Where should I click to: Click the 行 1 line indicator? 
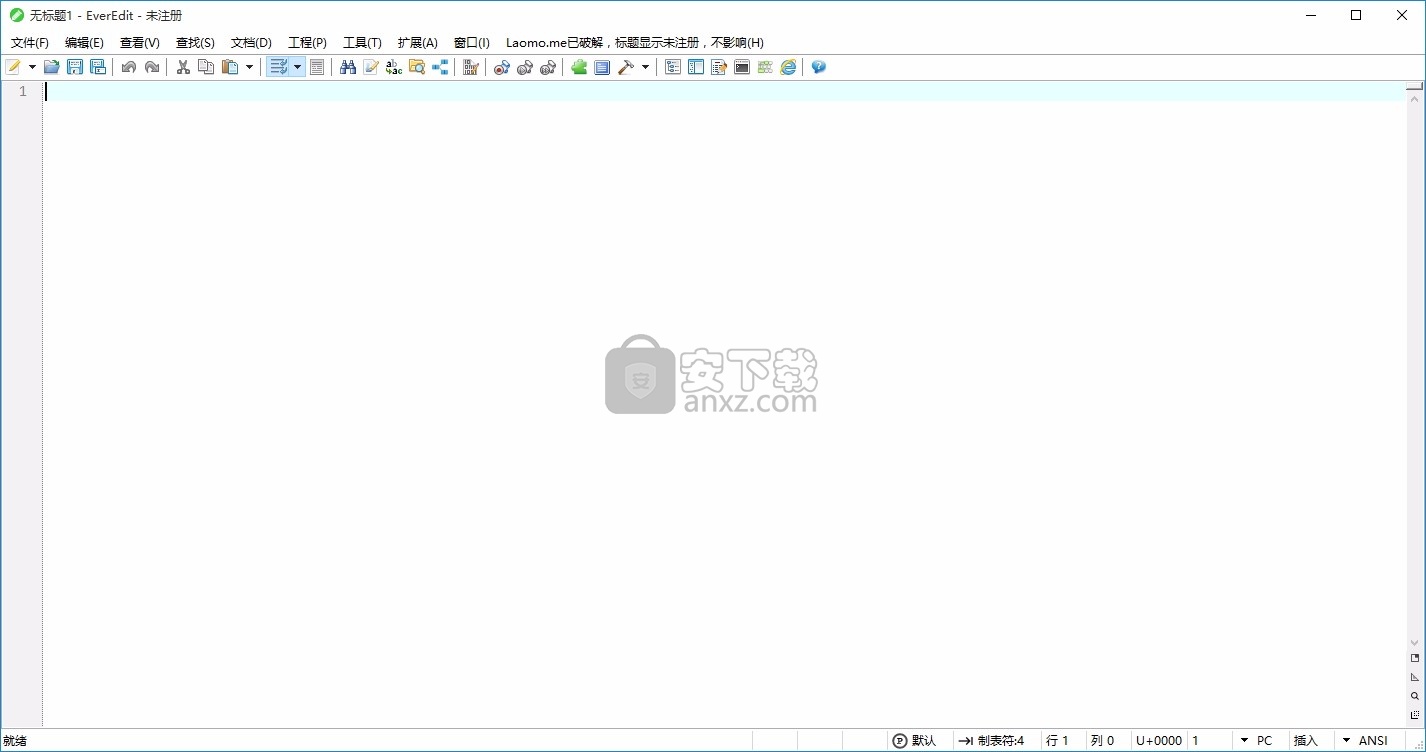pos(1058,741)
